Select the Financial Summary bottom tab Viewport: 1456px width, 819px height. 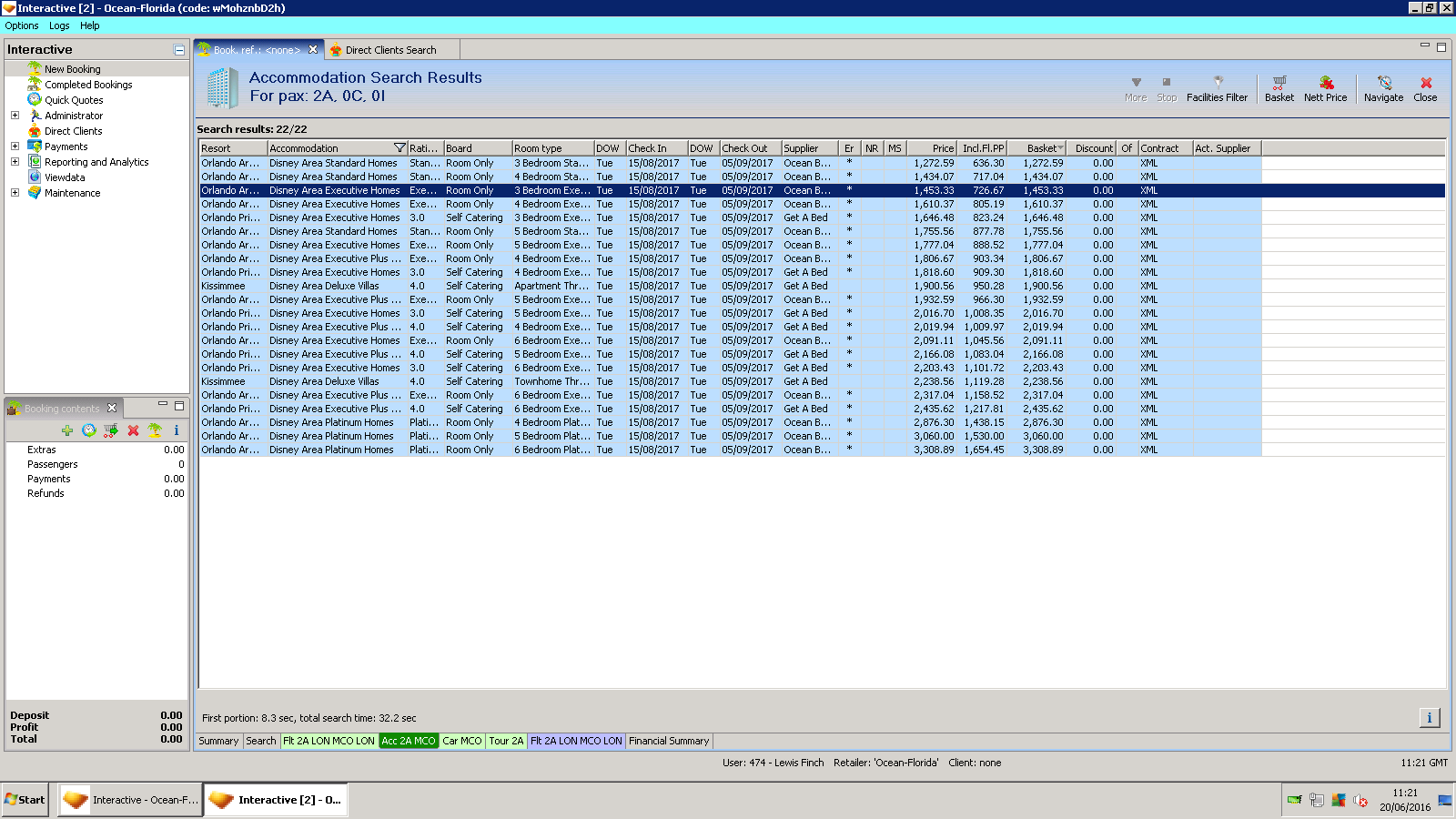tap(668, 741)
